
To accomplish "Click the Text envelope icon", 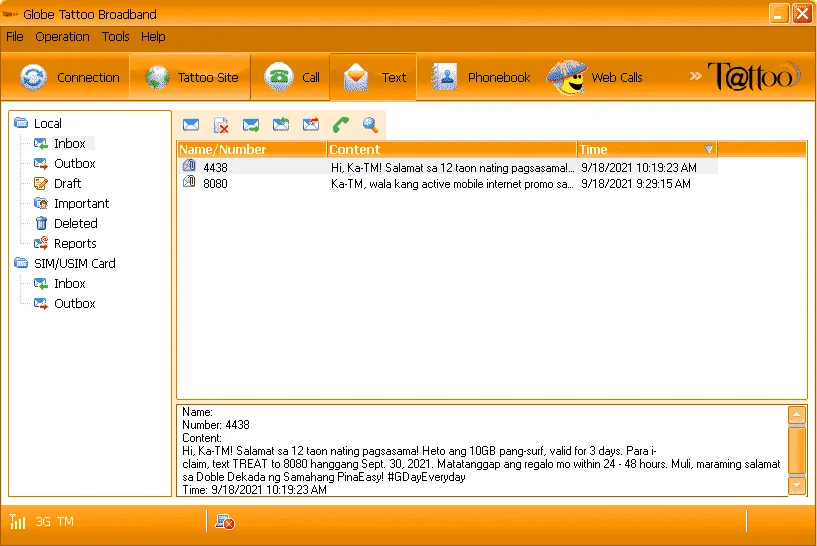I will [x=356, y=77].
